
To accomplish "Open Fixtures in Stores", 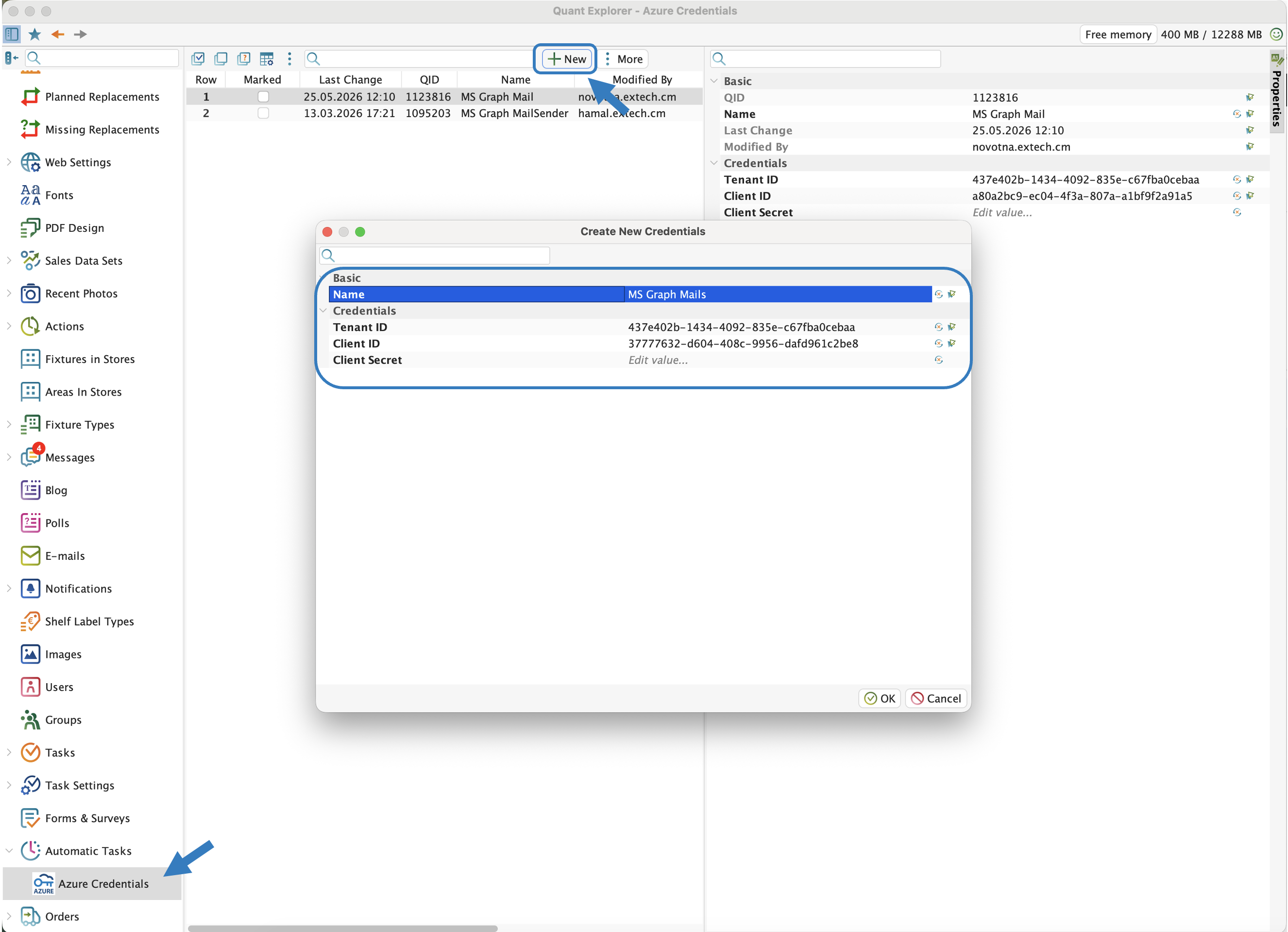I will [x=78, y=359].
